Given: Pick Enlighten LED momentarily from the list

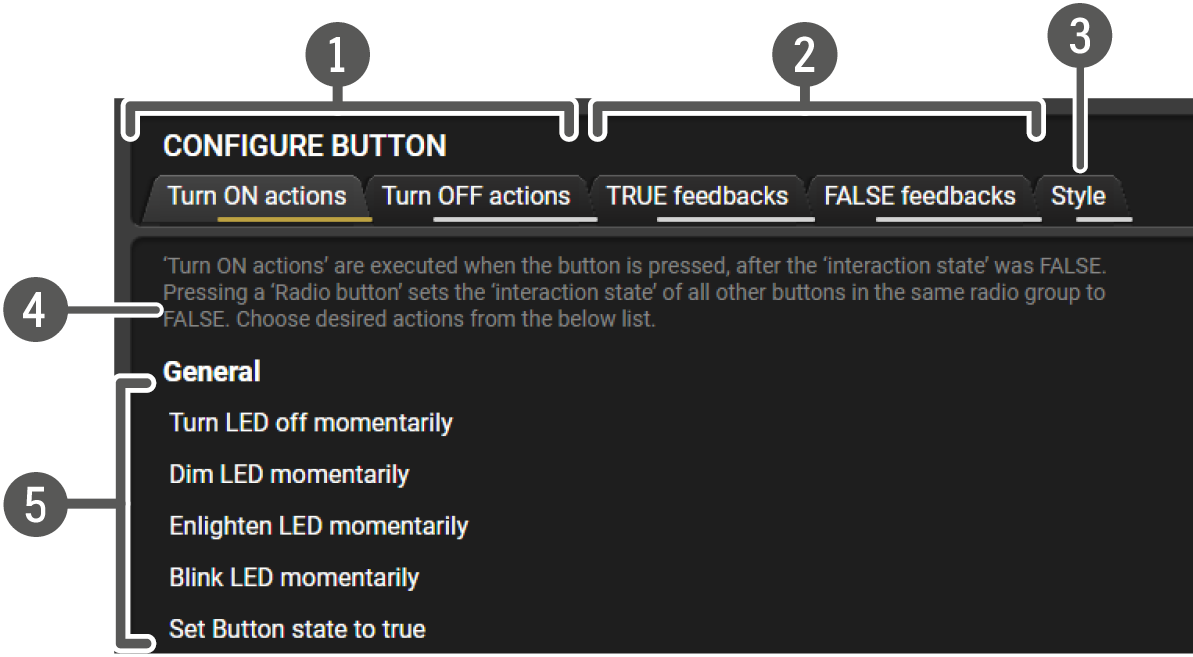Looking at the screenshot, I should tap(319, 526).
